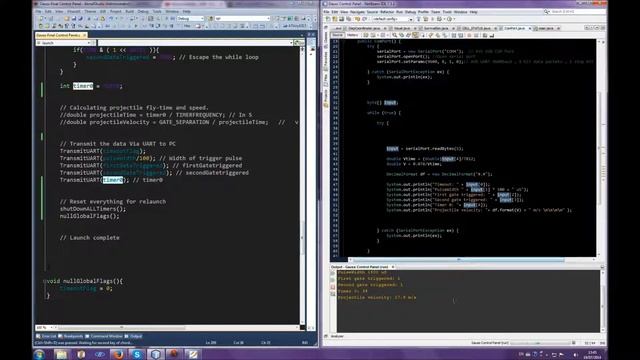The image size is (640, 360).
Task: Click Source view button in NetBeans editor
Action: click(338, 35)
